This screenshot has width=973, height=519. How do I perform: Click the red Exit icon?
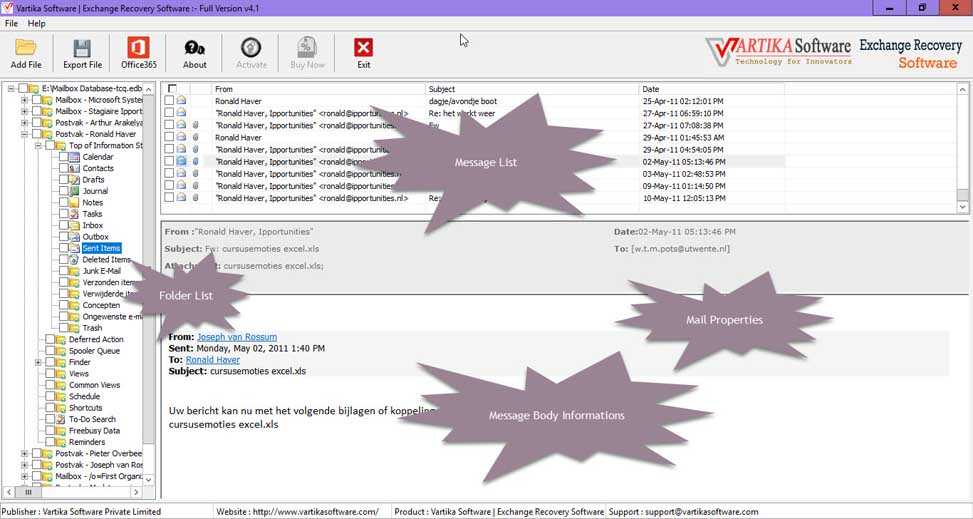pos(363,48)
